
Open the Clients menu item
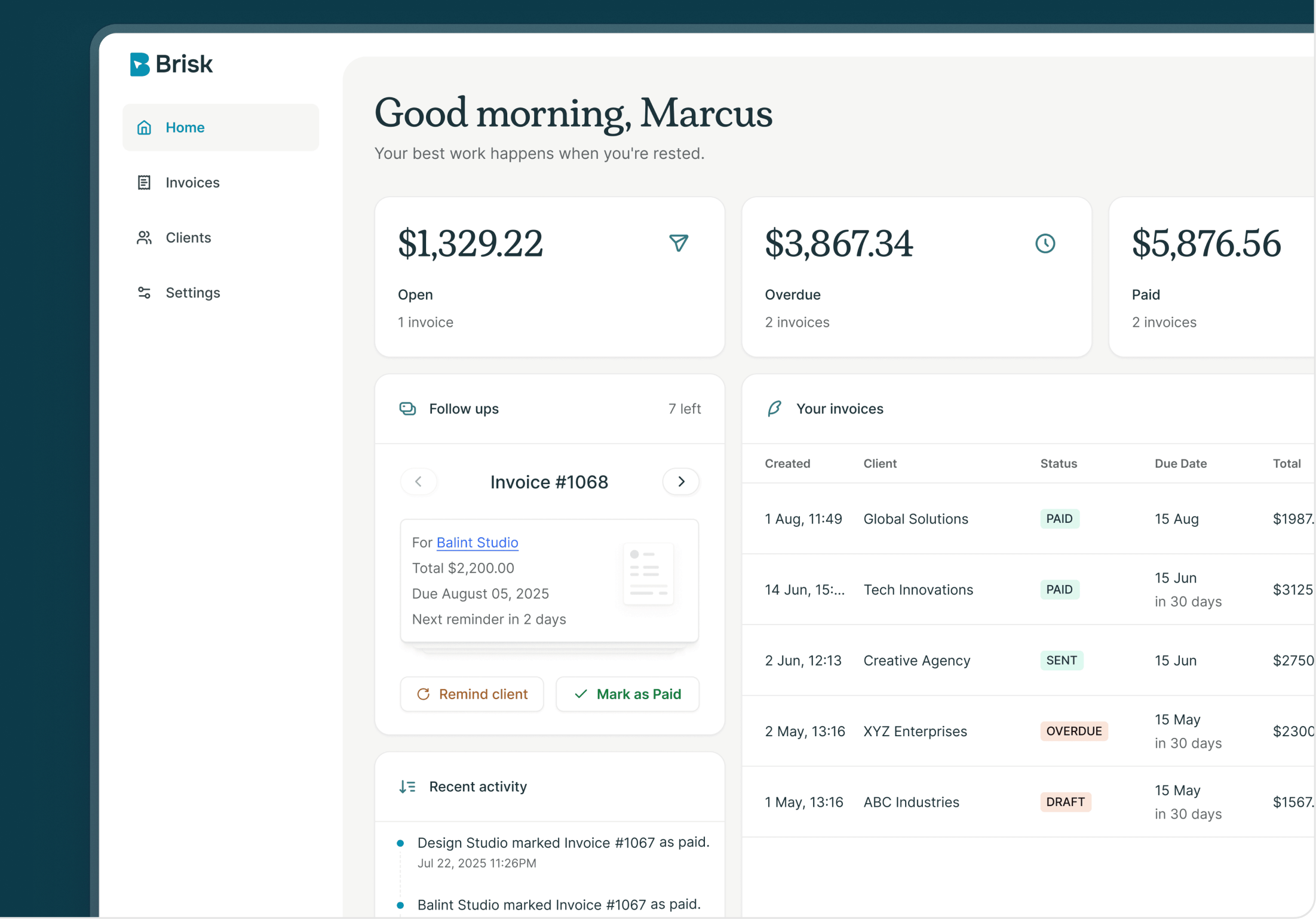[x=221, y=238]
